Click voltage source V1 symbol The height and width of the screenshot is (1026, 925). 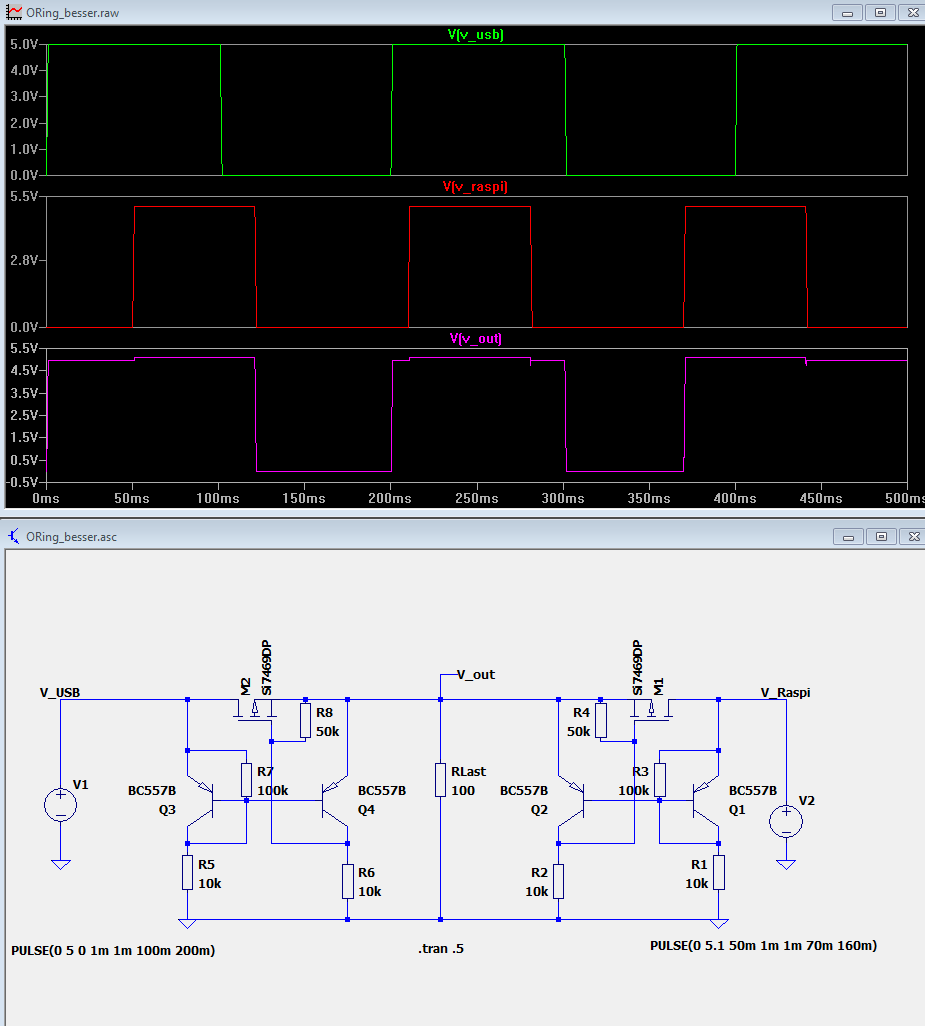[x=60, y=805]
